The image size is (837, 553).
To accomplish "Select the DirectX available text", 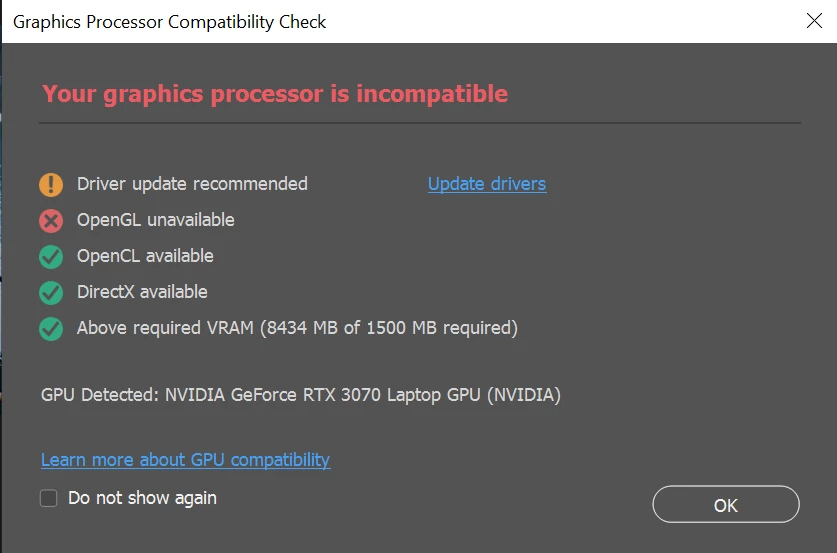I will (x=142, y=292).
